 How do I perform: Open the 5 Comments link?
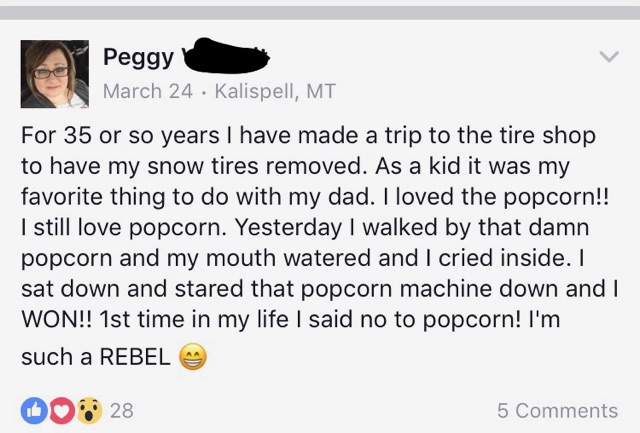click(x=557, y=410)
